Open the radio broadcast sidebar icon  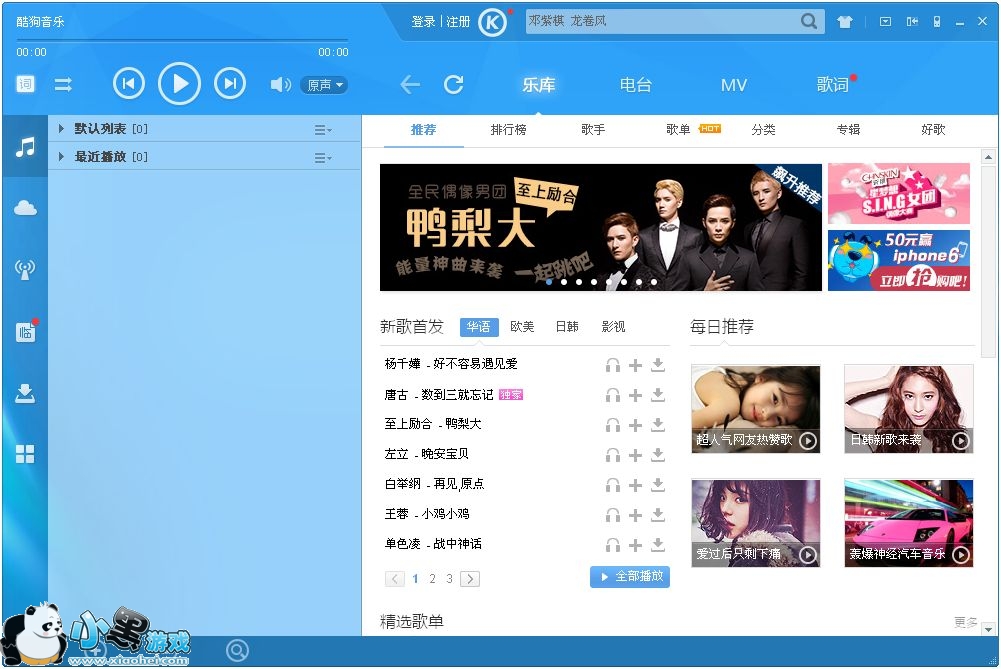tap(26, 269)
